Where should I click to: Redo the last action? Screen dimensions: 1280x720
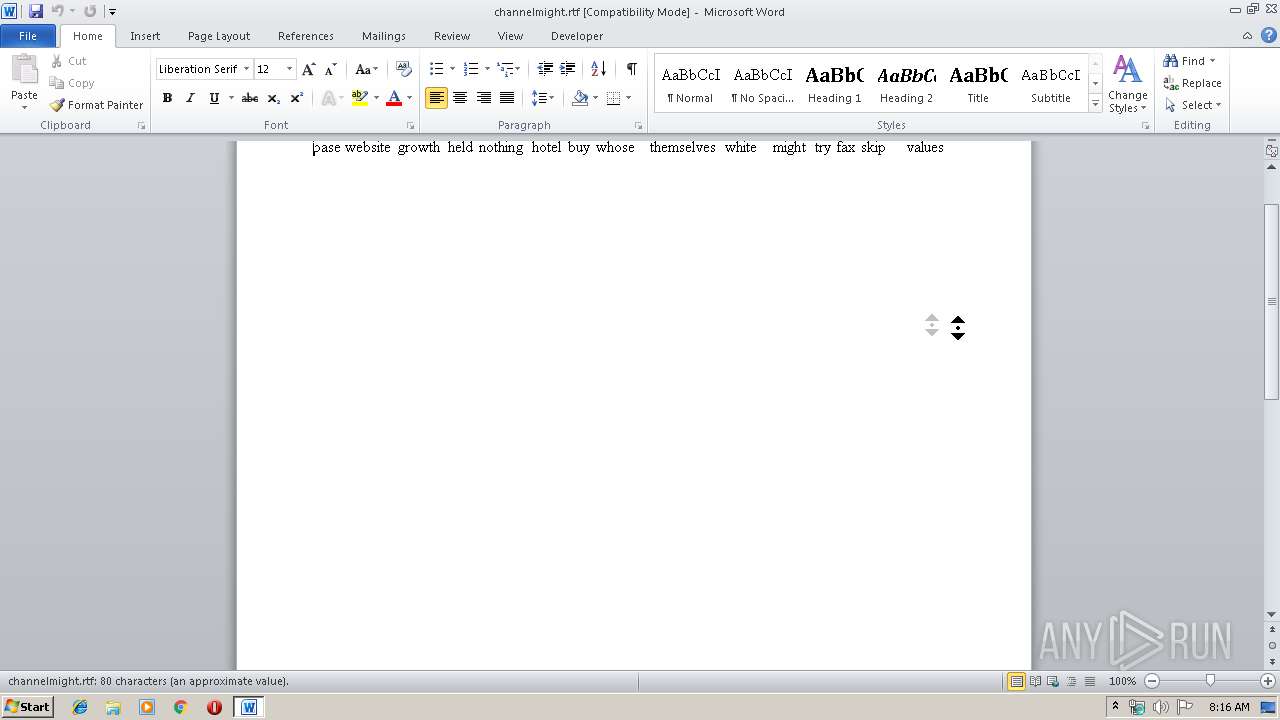pos(90,11)
